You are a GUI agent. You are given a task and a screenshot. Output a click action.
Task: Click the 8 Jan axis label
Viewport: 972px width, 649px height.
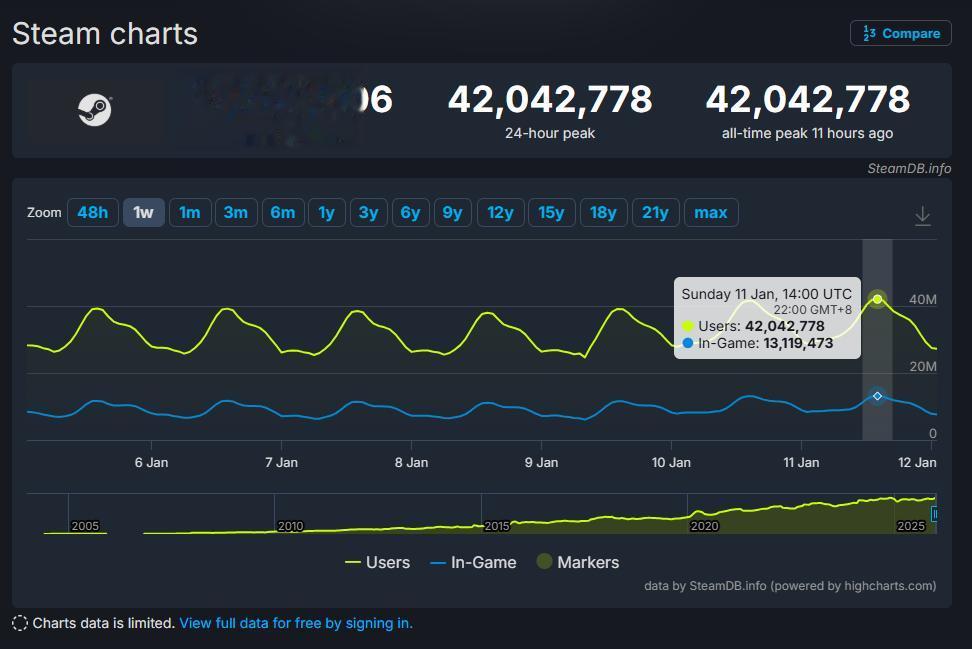pyautogui.click(x=412, y=462)
